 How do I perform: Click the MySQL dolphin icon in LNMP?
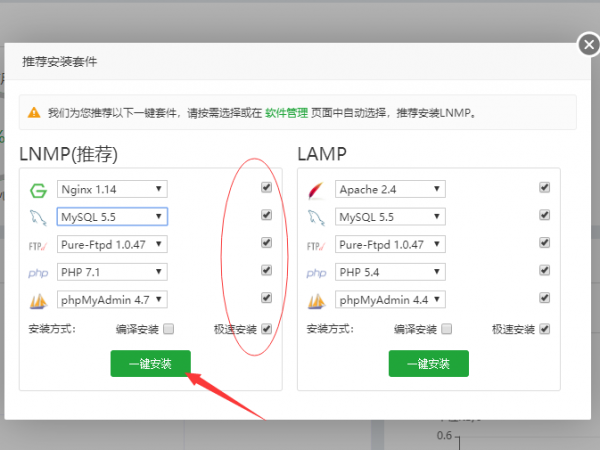[39, 217]
